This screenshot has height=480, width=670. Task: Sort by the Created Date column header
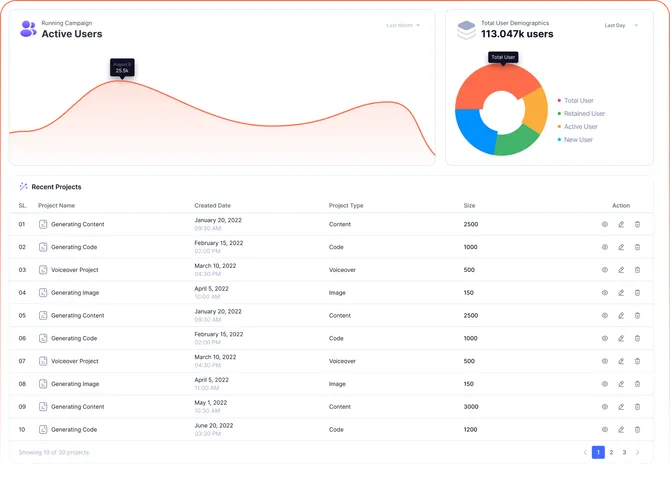coord(212,205)
